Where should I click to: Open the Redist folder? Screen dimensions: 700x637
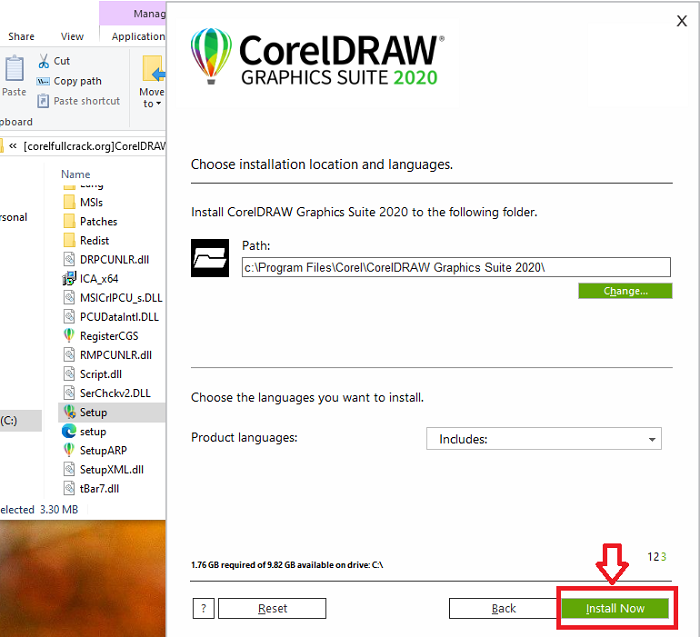94,240
